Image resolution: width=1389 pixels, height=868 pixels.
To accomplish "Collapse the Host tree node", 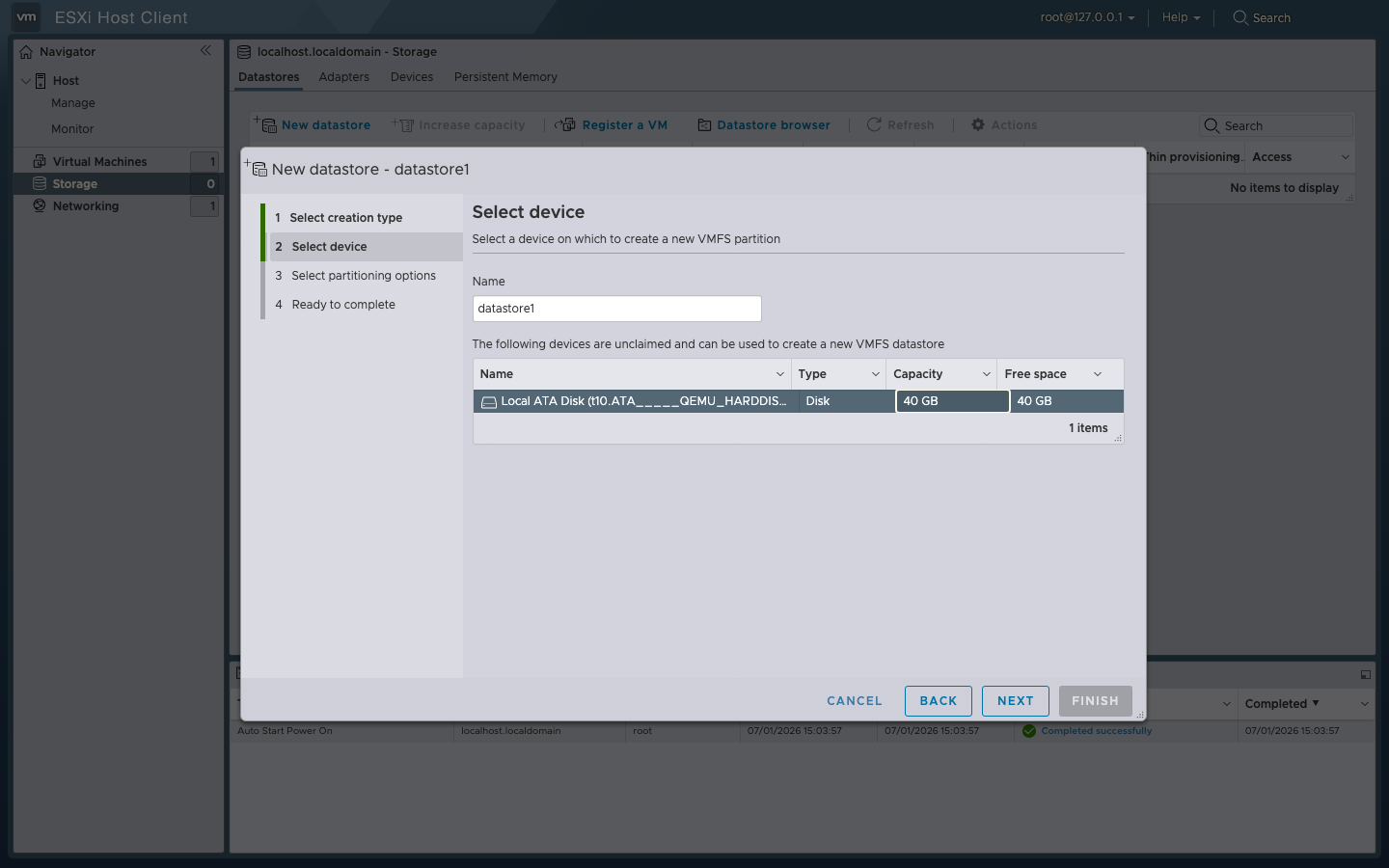I will click(x=26, y=81).
